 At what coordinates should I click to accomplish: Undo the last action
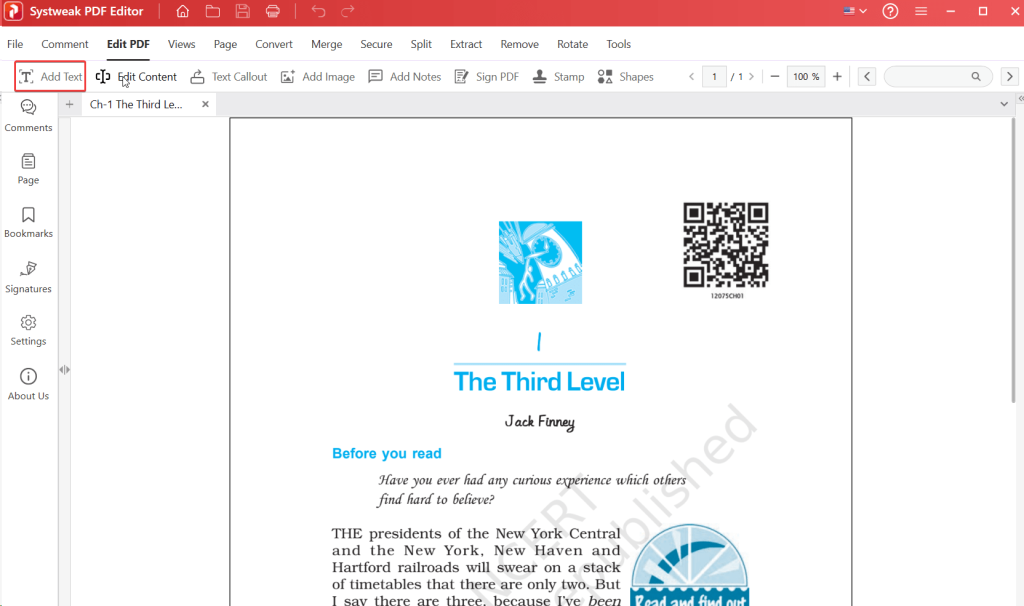(x=318, y=12)
